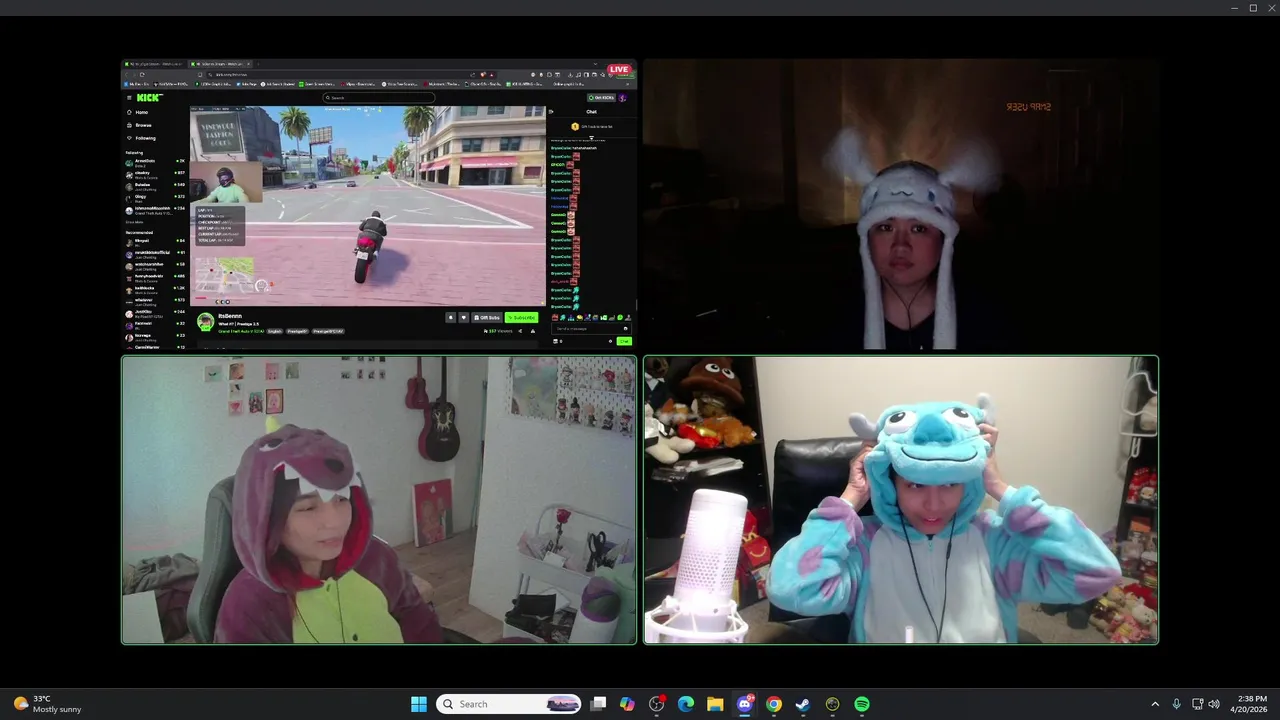Image resolution: width=1280 pixels, height=720 pixels.
Task: Open the ItsBennn channel name link
Action: tap(230, 316)
